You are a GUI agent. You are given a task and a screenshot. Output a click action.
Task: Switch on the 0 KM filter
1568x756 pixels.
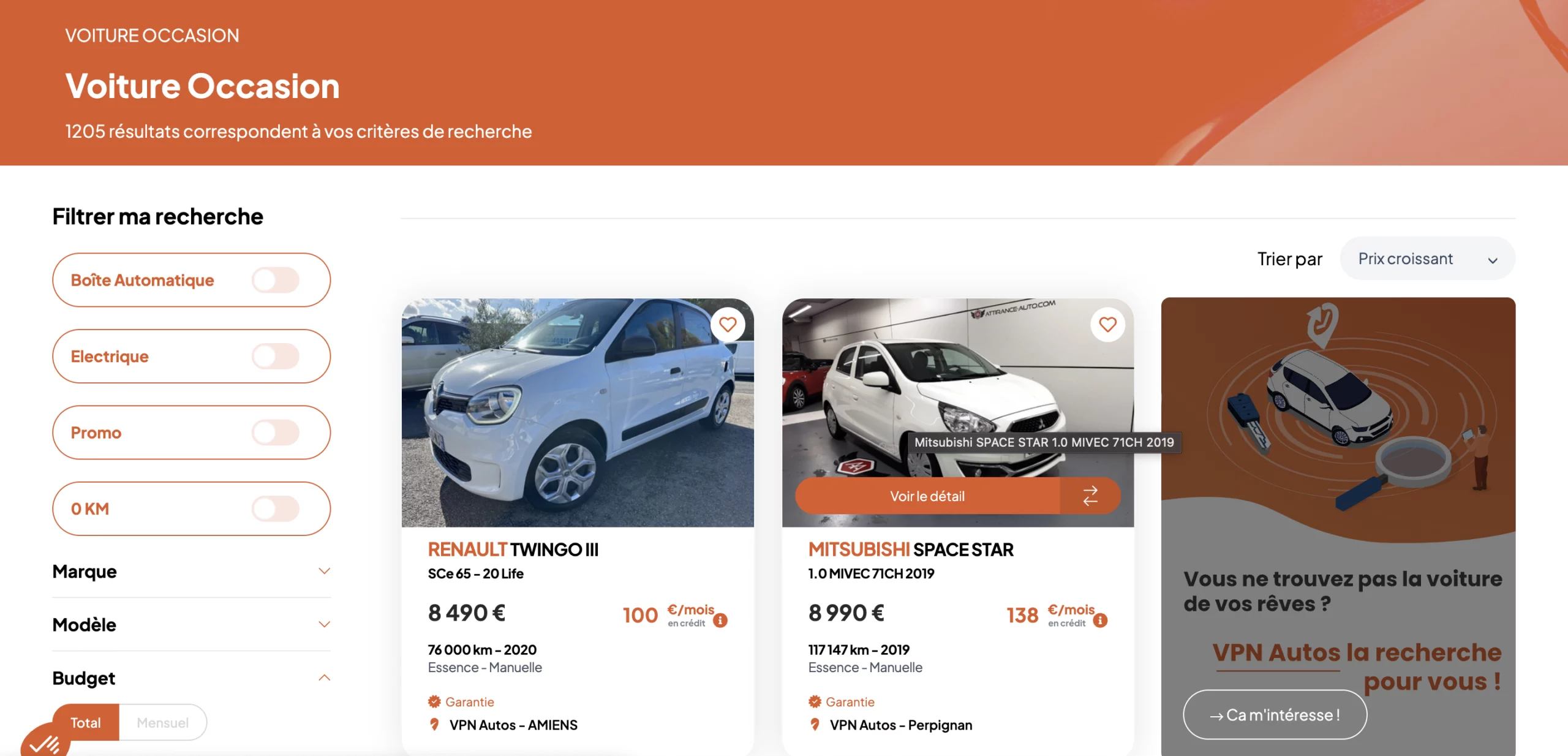[x=276, y=508]
